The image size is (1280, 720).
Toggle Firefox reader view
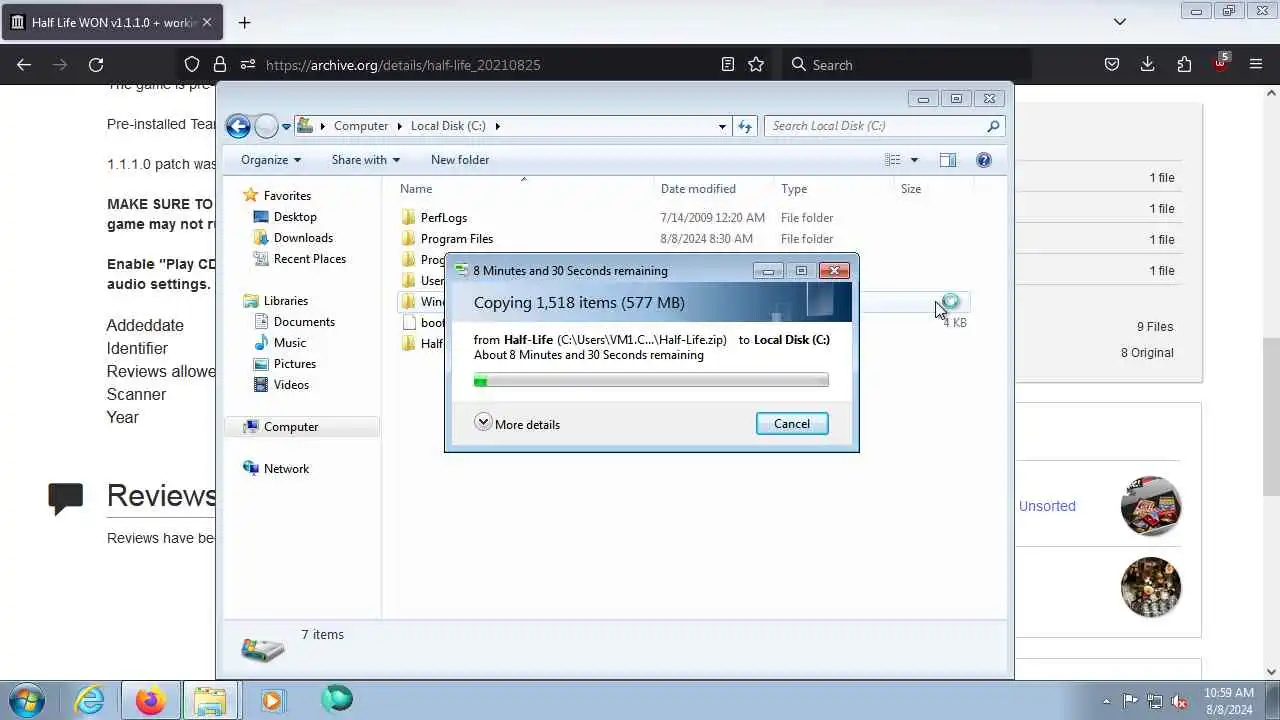[x=728, y=64]
